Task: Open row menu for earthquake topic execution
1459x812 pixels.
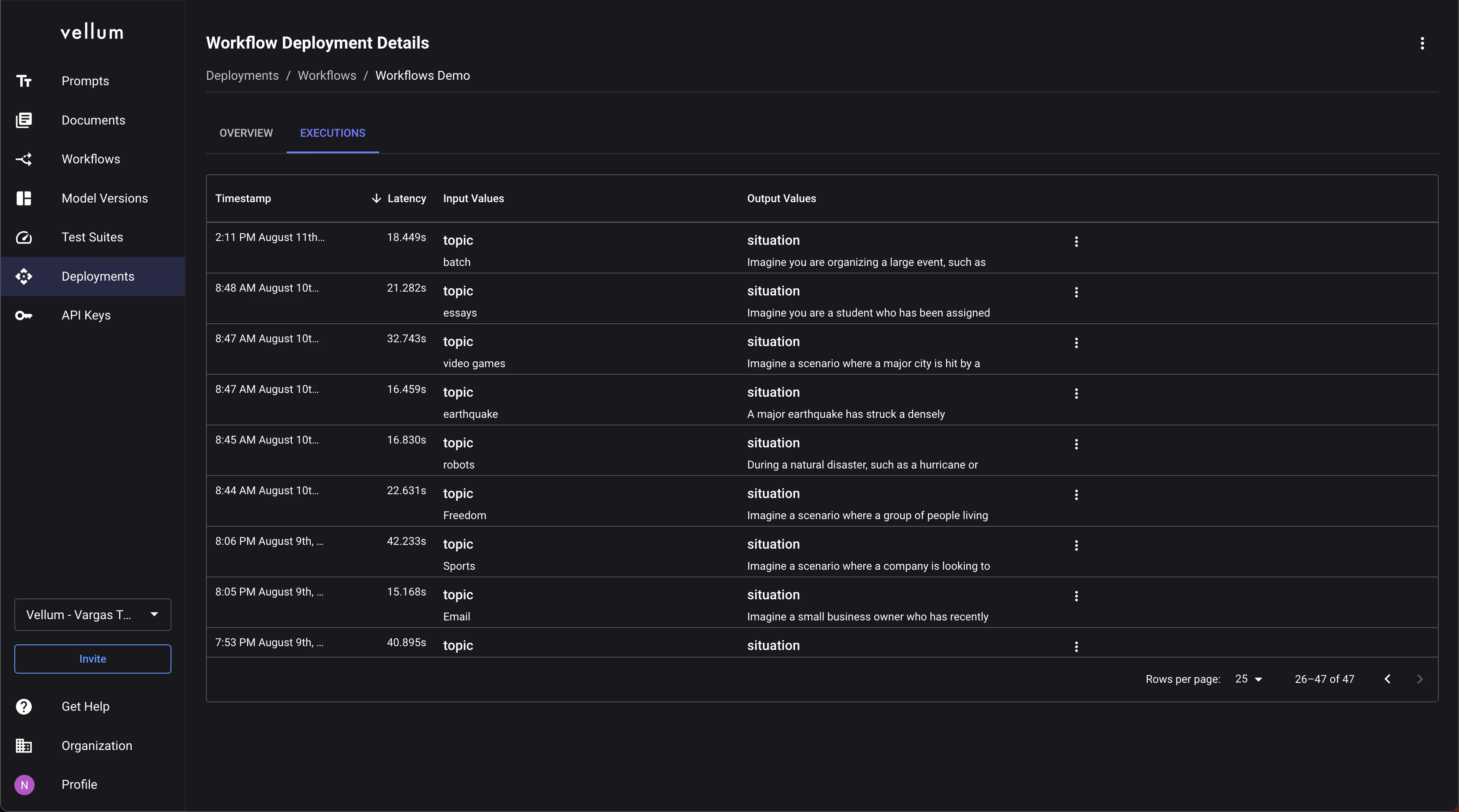Action: (x=1076, y=393)
